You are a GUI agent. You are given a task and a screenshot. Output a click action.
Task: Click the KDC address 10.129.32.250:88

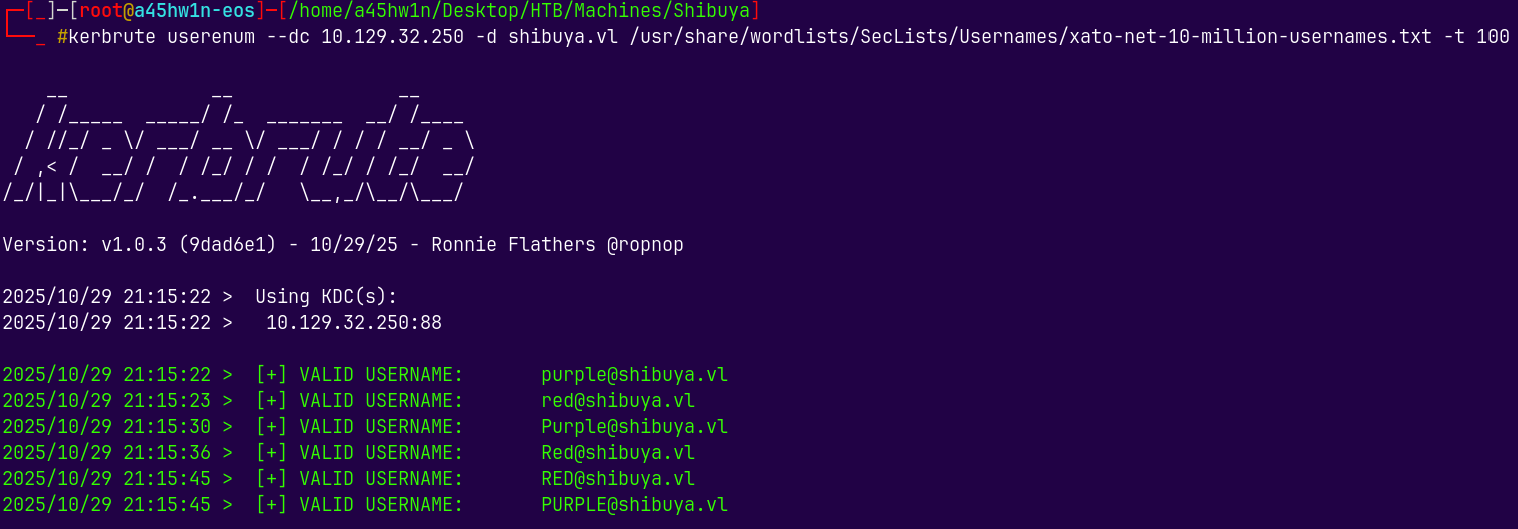[353, 323]
